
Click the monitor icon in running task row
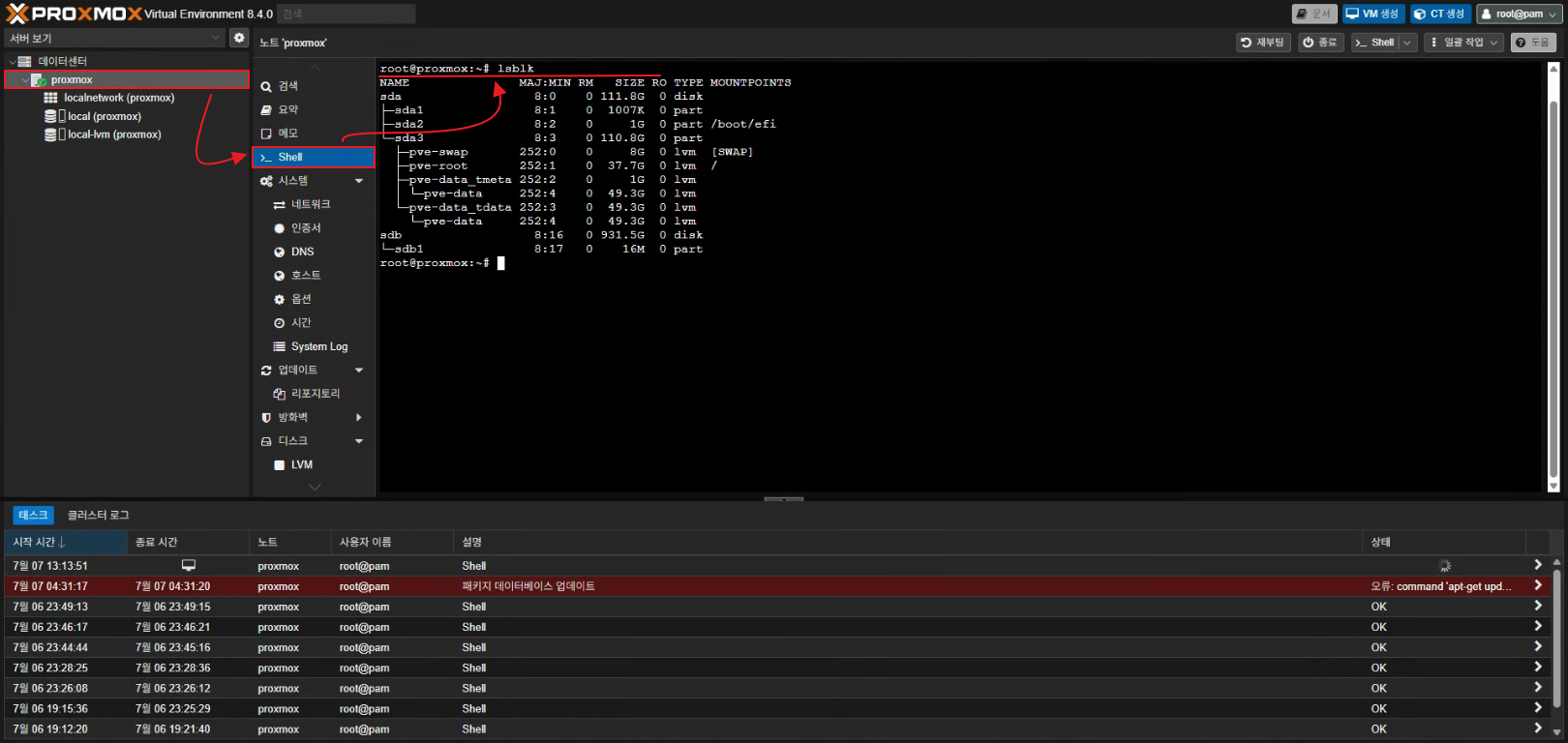(189, 565)
